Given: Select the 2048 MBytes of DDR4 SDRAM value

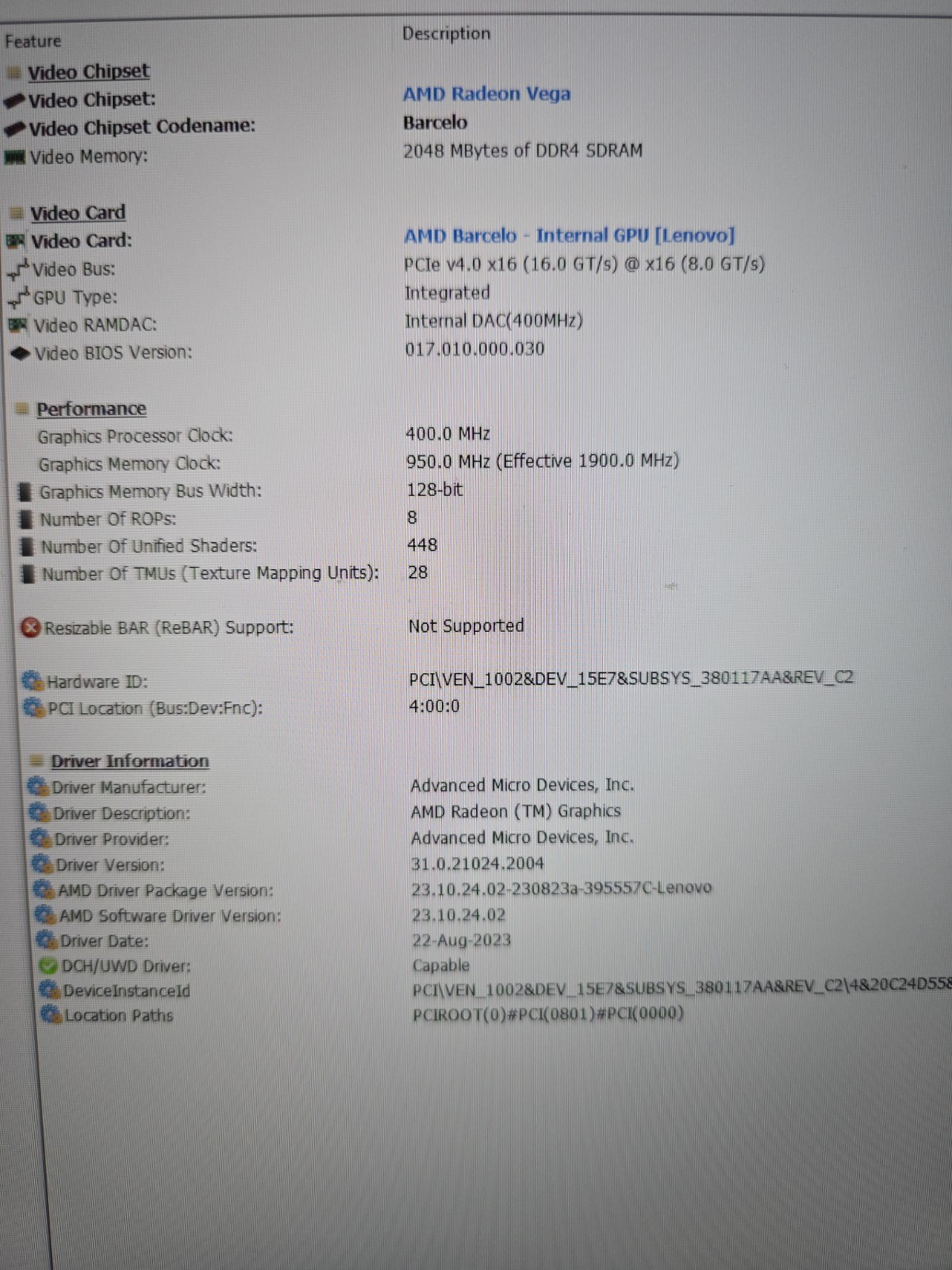Looking at the screenshot, I should (x=523, y=150).
